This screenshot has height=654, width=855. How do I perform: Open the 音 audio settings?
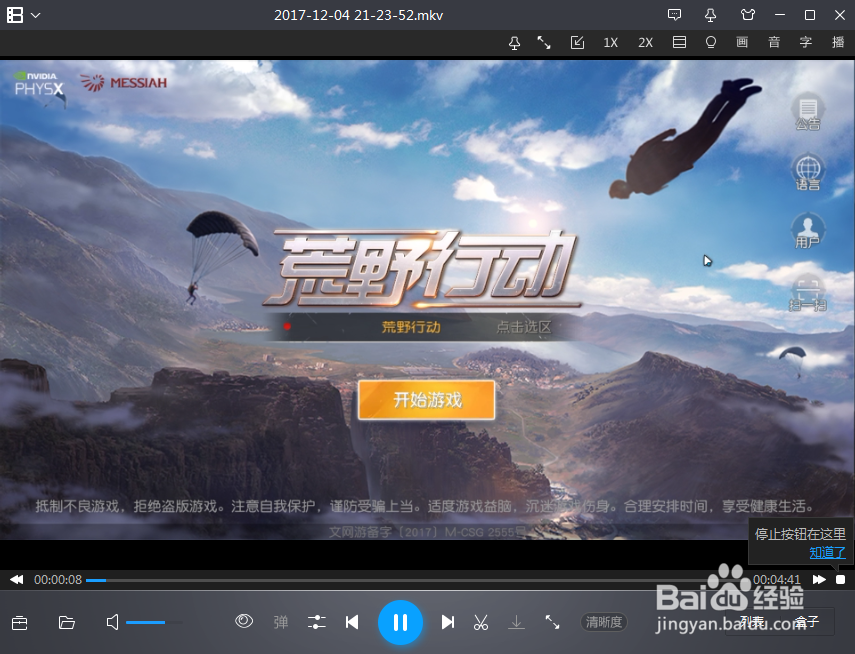(774, 43)
